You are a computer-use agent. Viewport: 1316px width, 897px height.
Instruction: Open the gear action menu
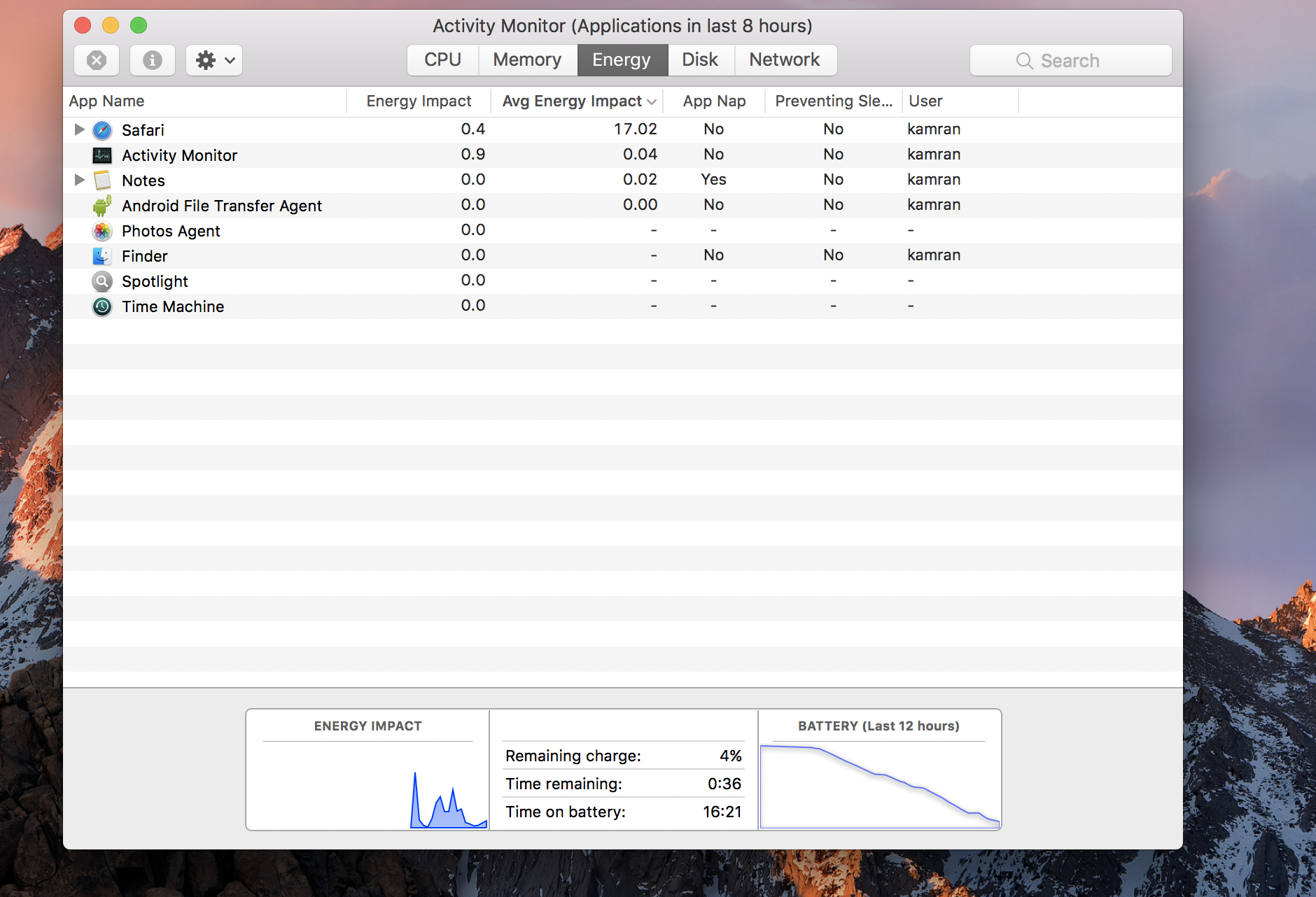coord(214,60)
